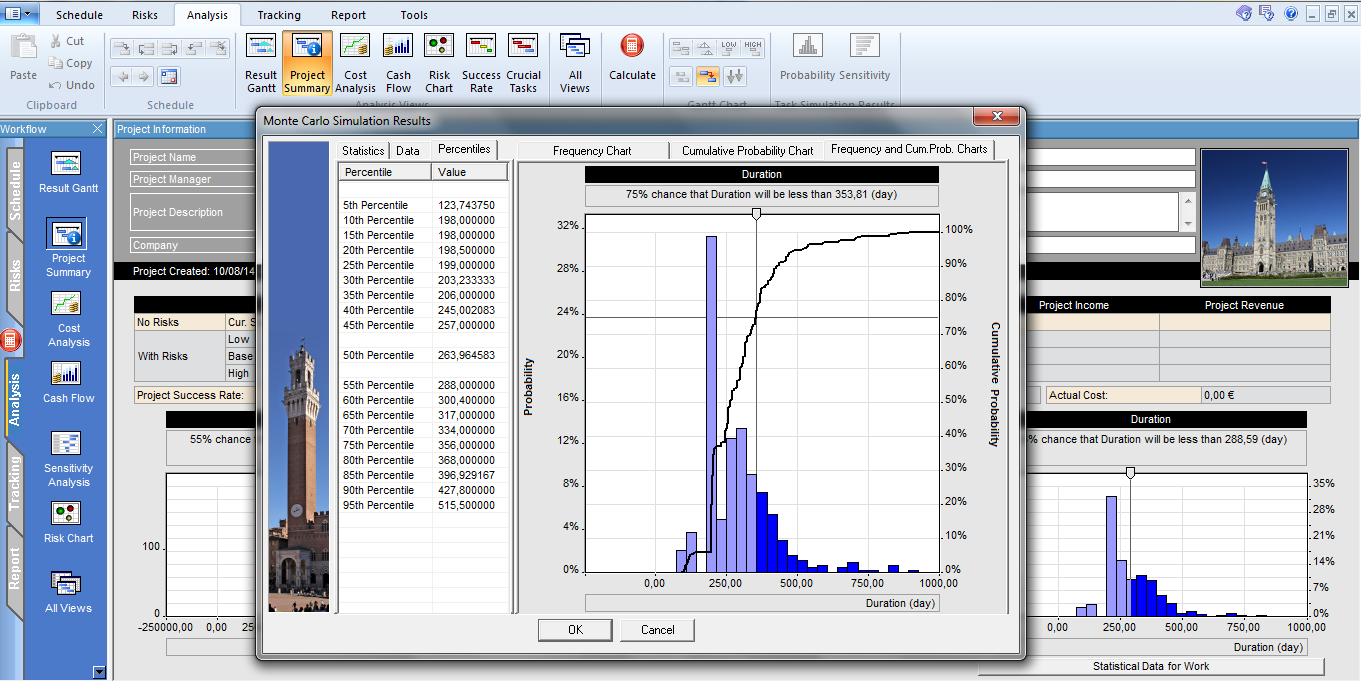Open Risk Chart in Workflow sidebar
Image resolution: width=1361 pixels, height=681 pixels.
pyautogui.click(x=68, y=522)
